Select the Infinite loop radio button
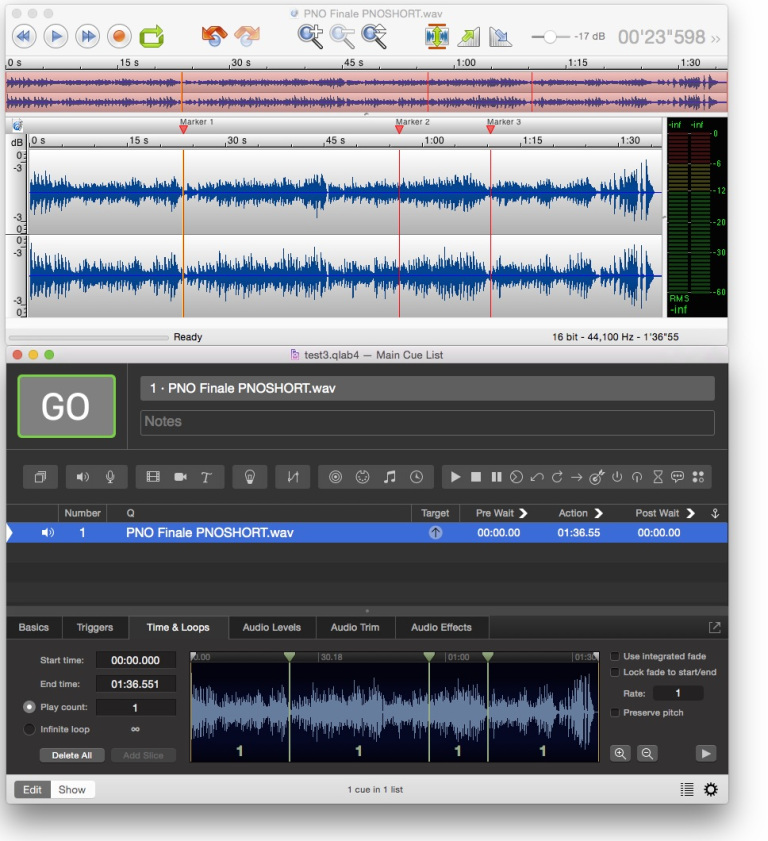The height and width of the screenshot is (841, 768). [x=29, y=729]
